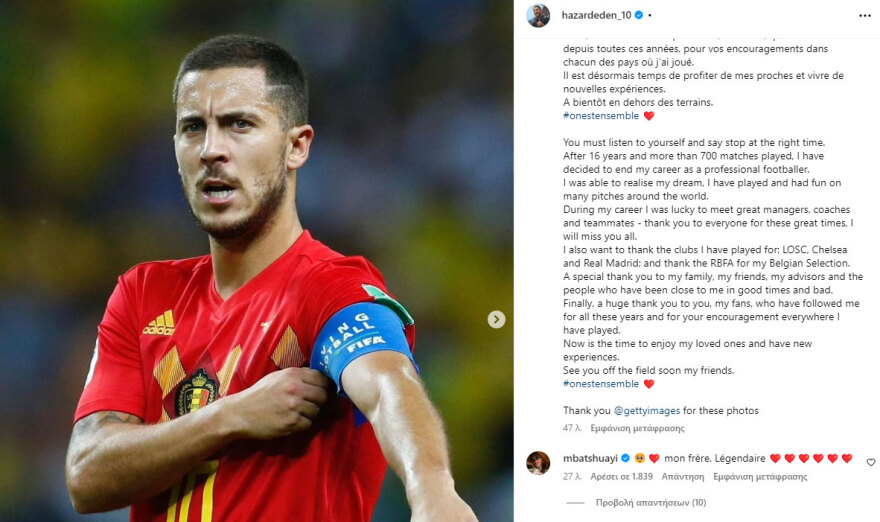Screen dimensions: 880x522
Task: Click hazardeden_10 profile avatar
Action: (x=538, y=16)
